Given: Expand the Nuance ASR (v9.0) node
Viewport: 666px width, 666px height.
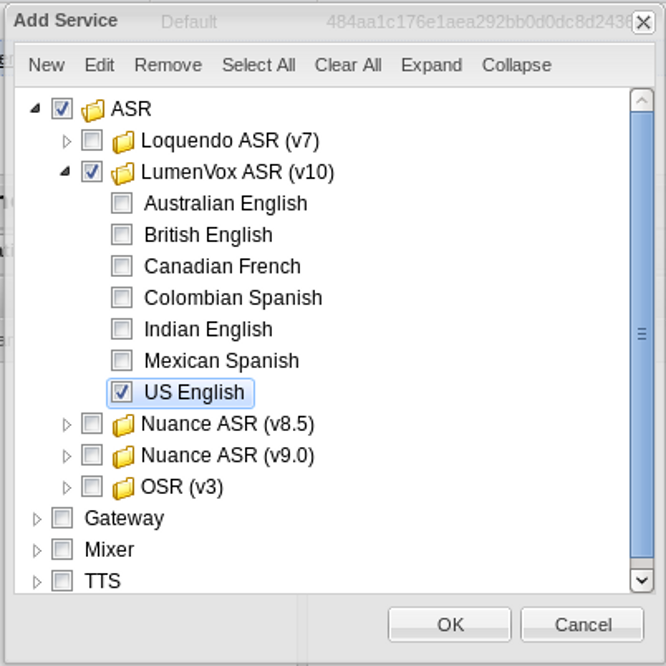Looking at the screenshot, I should pos(66,456).
